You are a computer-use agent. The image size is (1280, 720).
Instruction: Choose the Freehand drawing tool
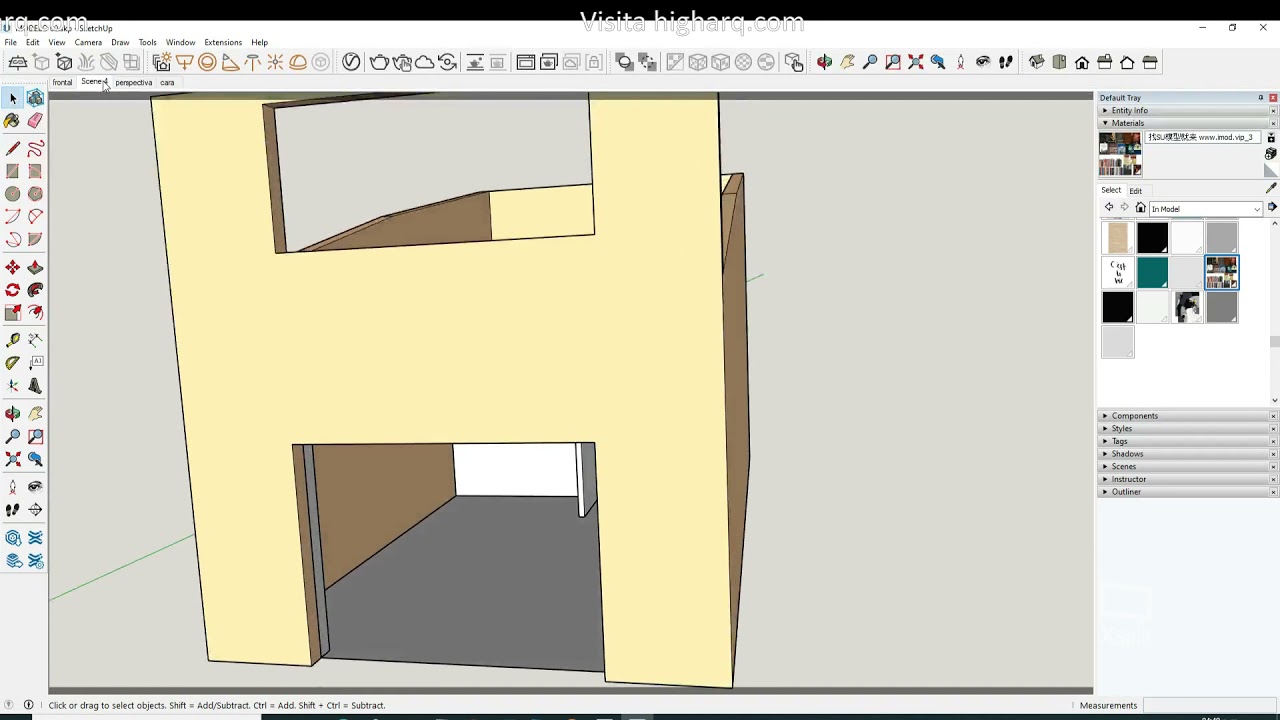coord(35,149)
